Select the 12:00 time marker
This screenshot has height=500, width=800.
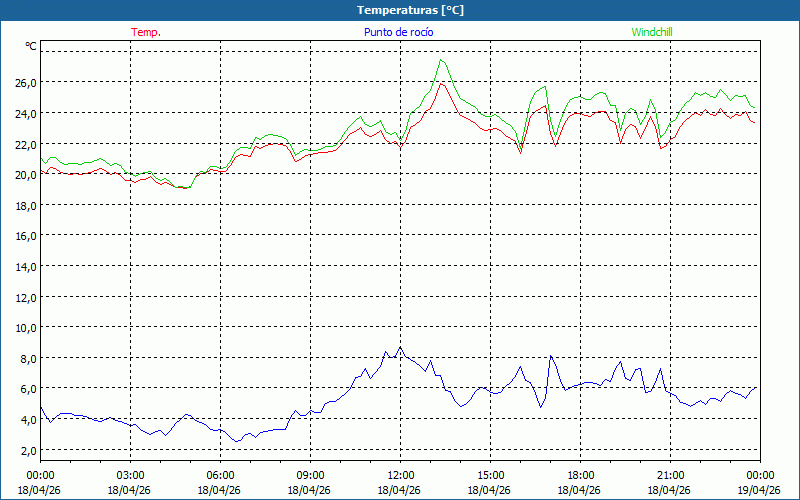[401, 475]
